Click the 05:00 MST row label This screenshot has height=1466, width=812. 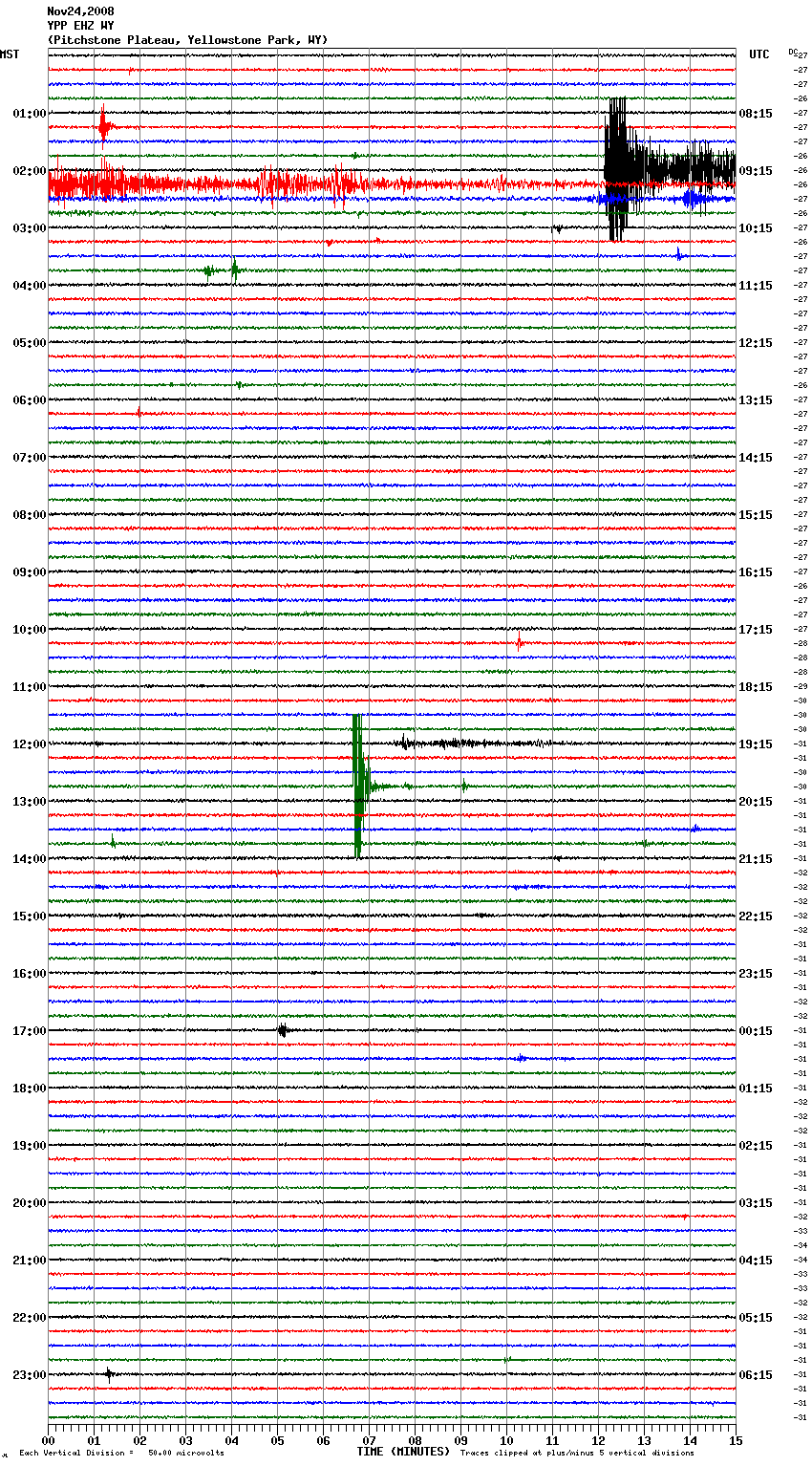29,343
